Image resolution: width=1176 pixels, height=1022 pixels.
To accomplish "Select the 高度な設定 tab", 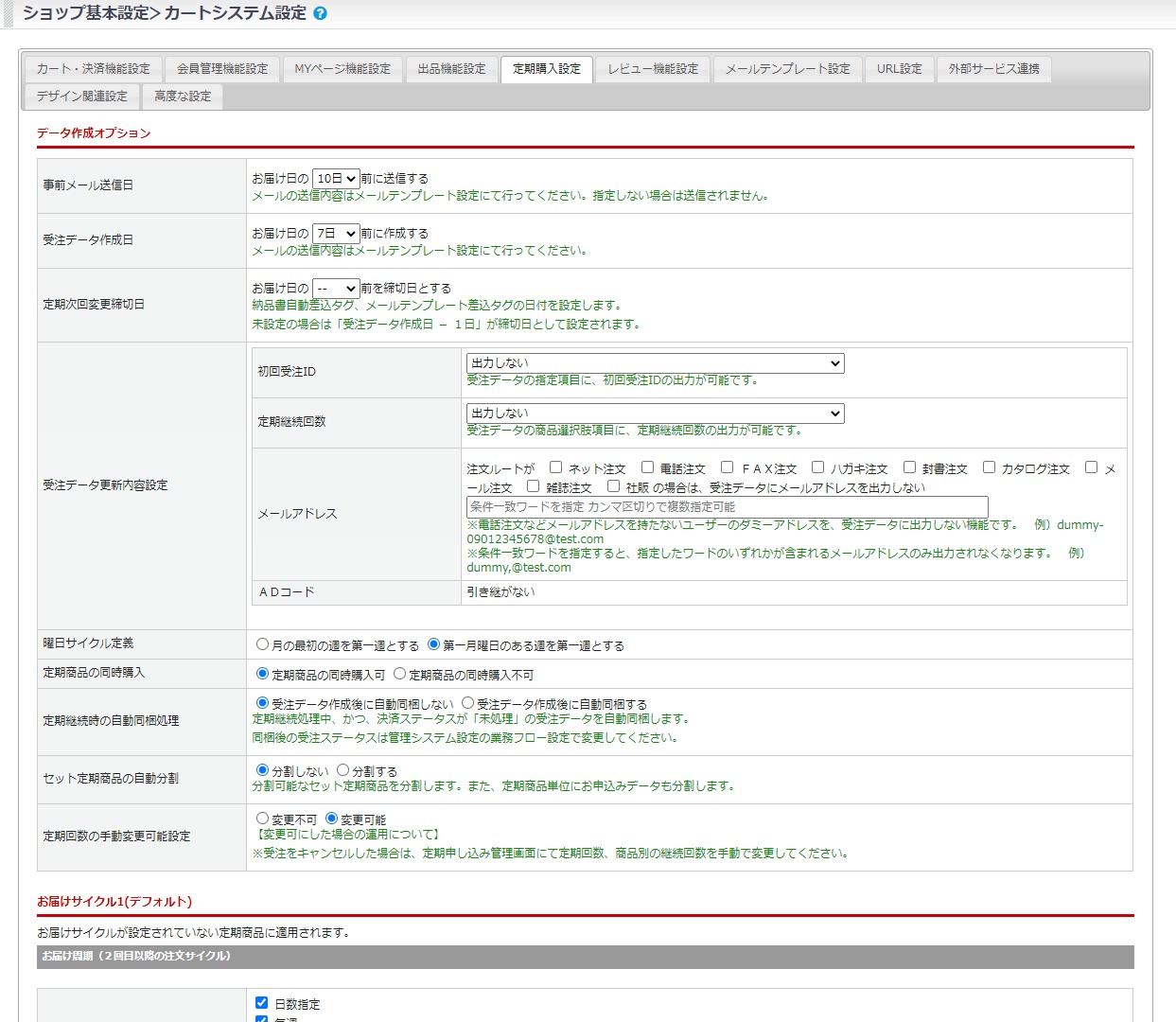I will pos(183,97).
